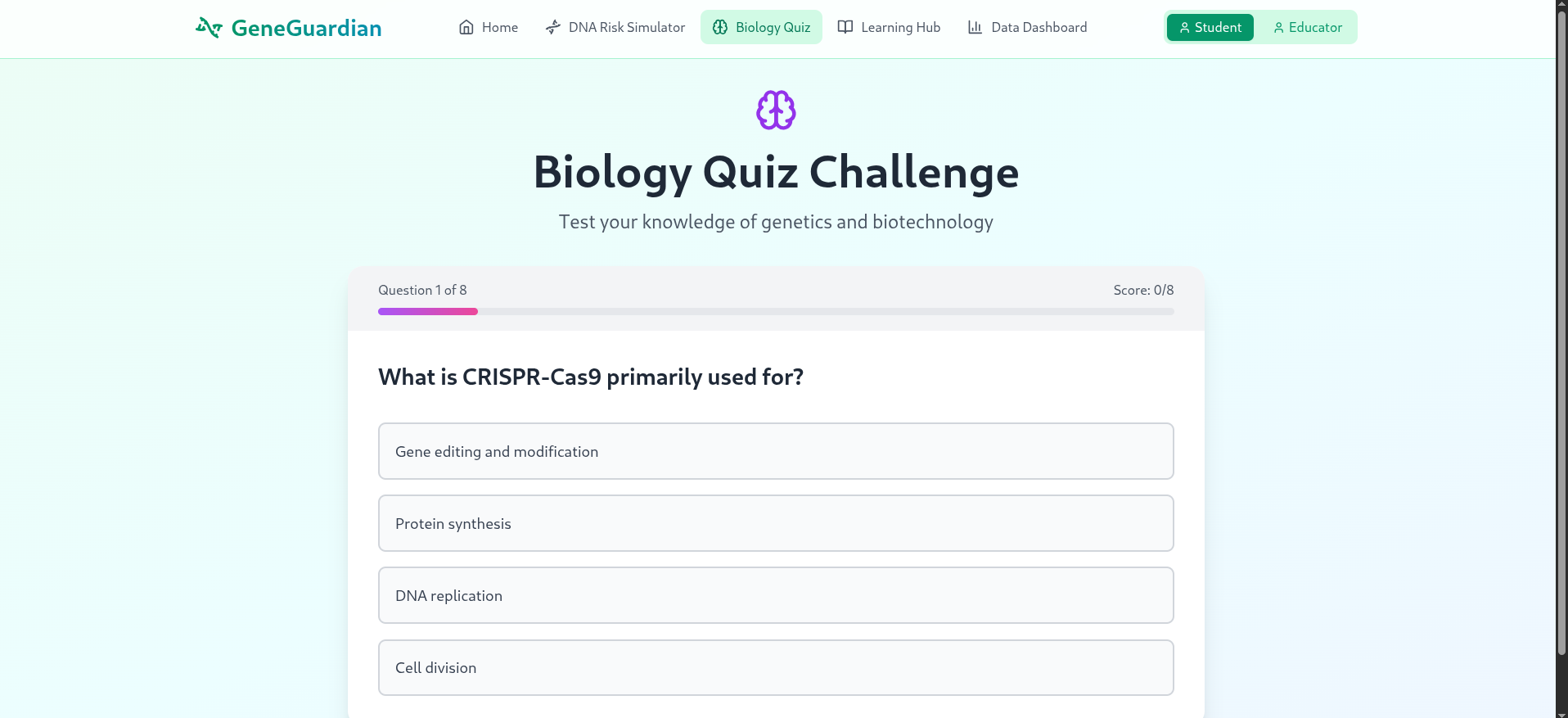Click the quiz progress bar

pos(776,311)
